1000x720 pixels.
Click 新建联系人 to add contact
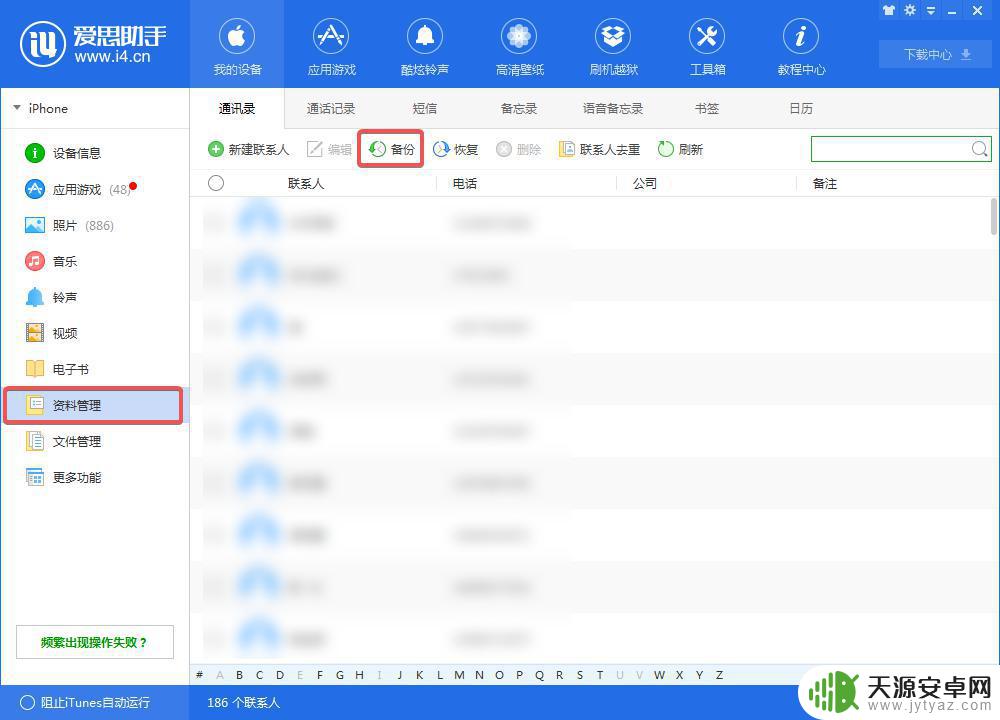click(x=249, y=149)
